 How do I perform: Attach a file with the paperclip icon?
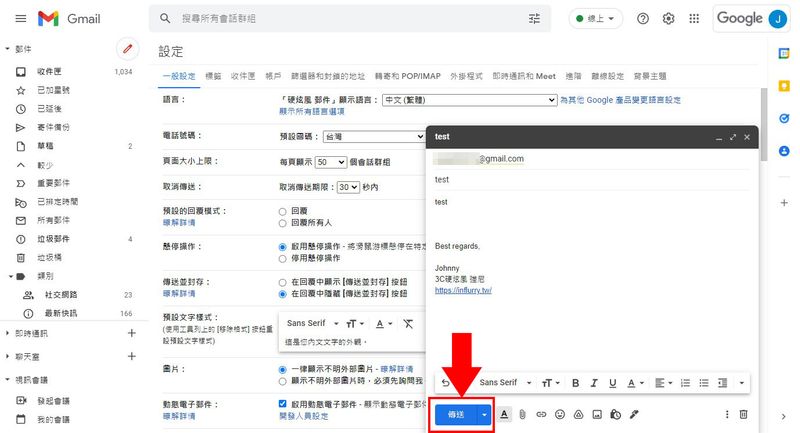(x=522, y=414)
